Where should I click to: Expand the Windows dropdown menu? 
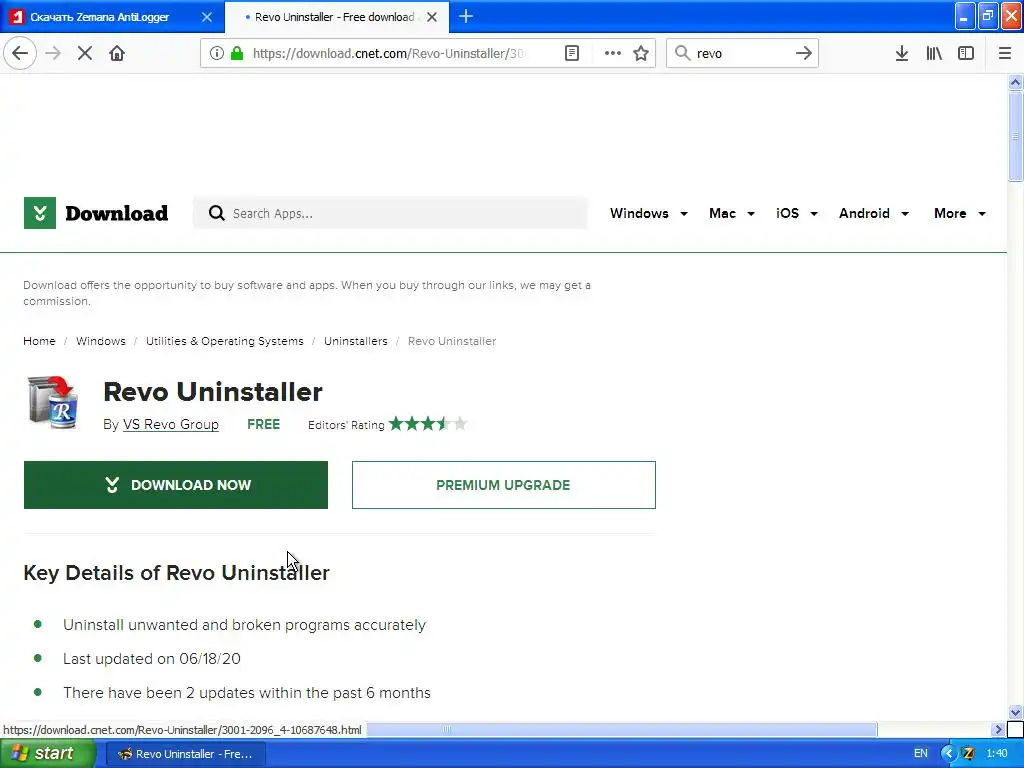point(648,213)
